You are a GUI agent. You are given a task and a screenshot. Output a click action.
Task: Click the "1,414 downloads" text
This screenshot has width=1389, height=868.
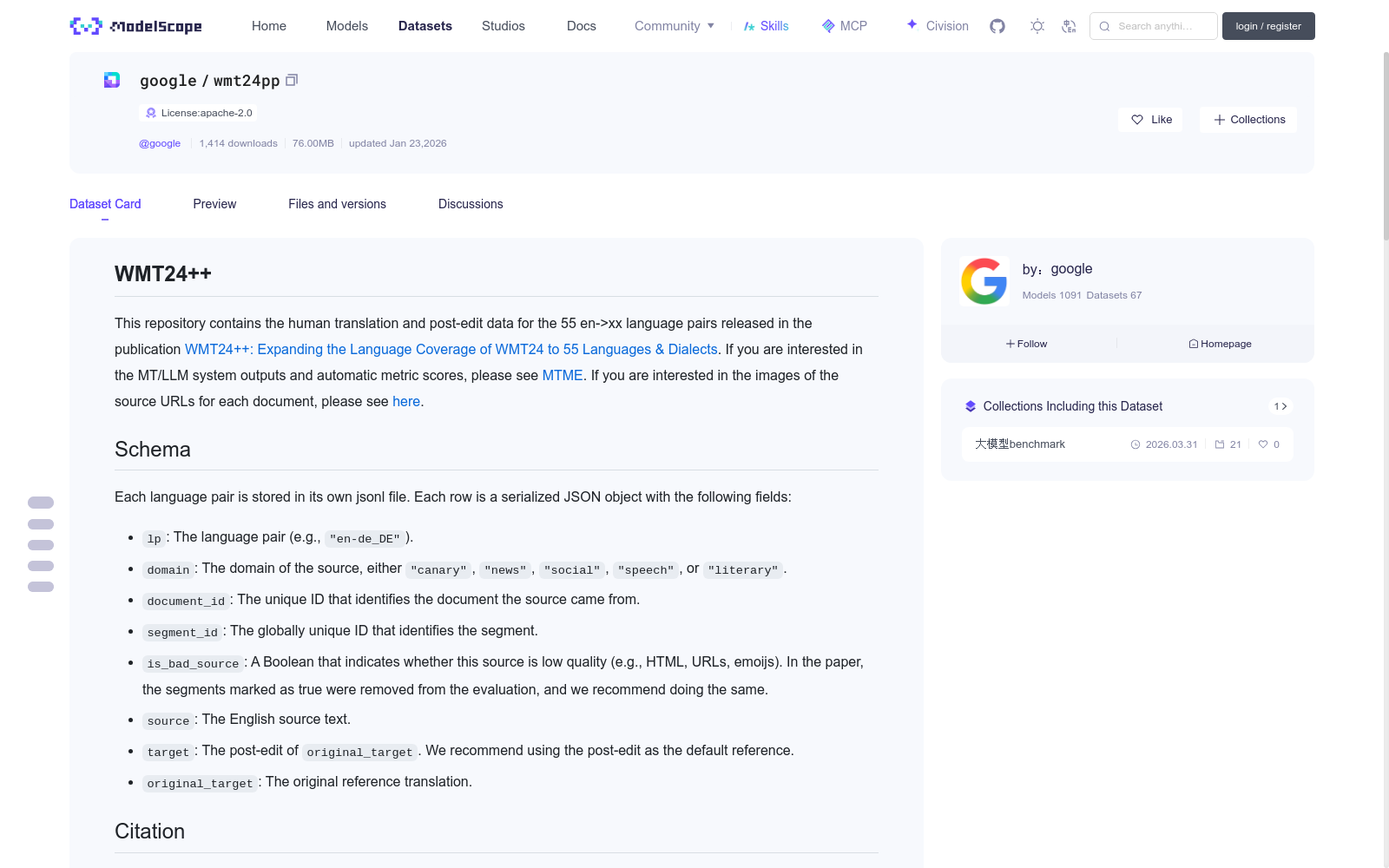pyautogui.click(x=239, y=143)
